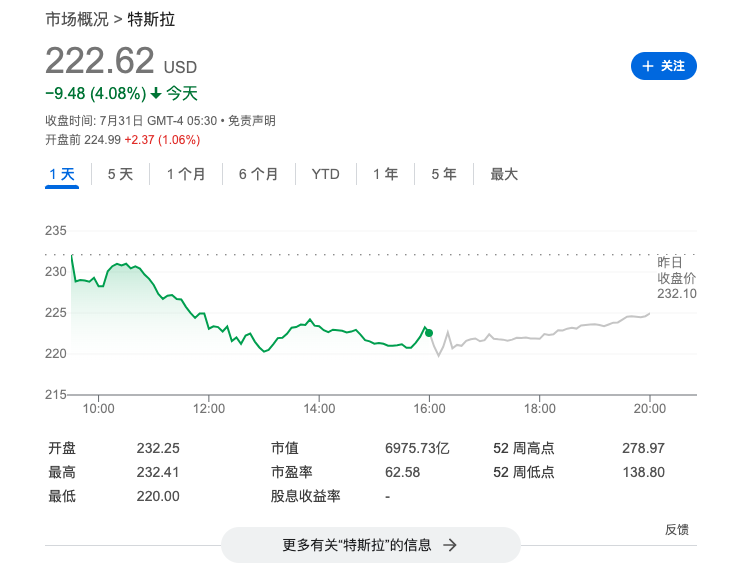Click the 昨日收盘价 232.10 label
The height and width of the screenshot is (572, 748).
coord(677,277)
